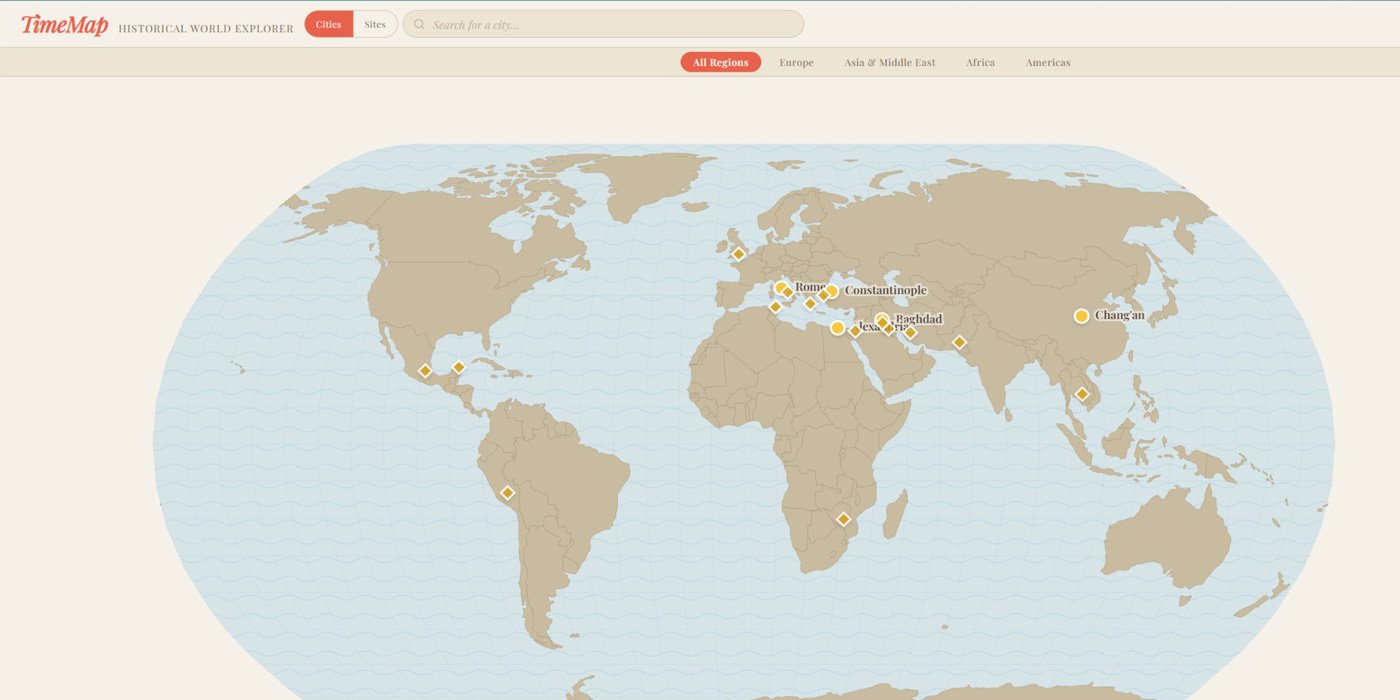Click the diamond site marker in Greece

click(810, 303)
